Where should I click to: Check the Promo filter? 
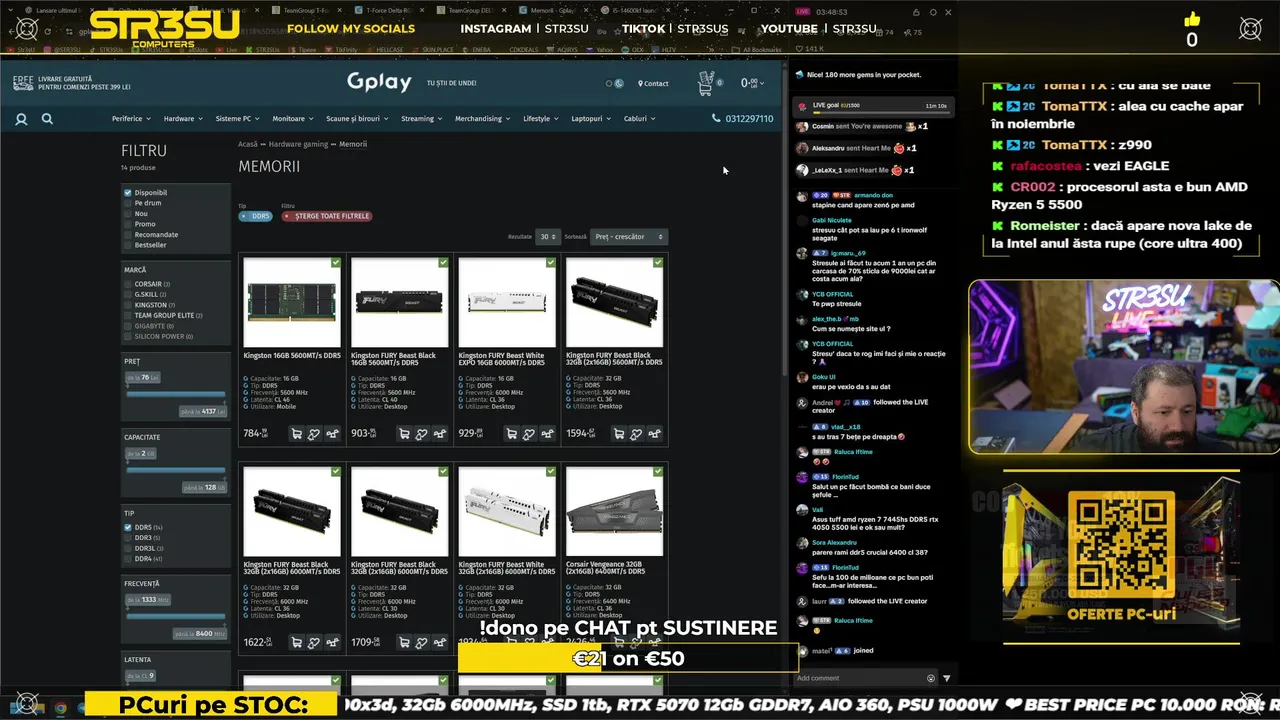click(128, 224)
